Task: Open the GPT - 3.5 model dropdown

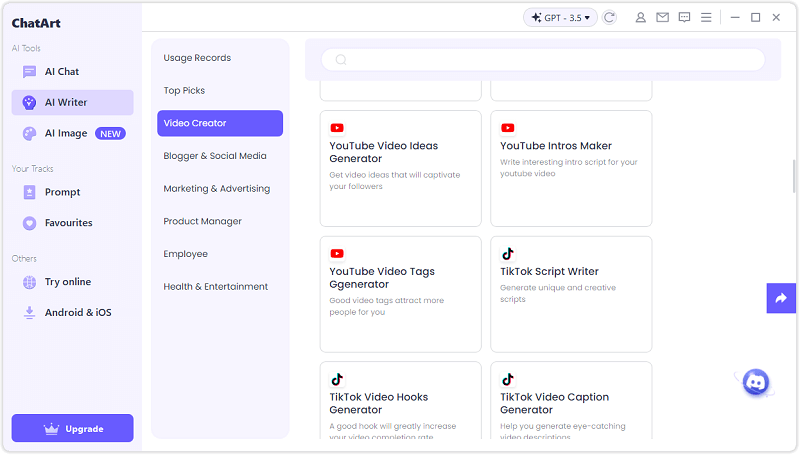Action: (560, 17)
